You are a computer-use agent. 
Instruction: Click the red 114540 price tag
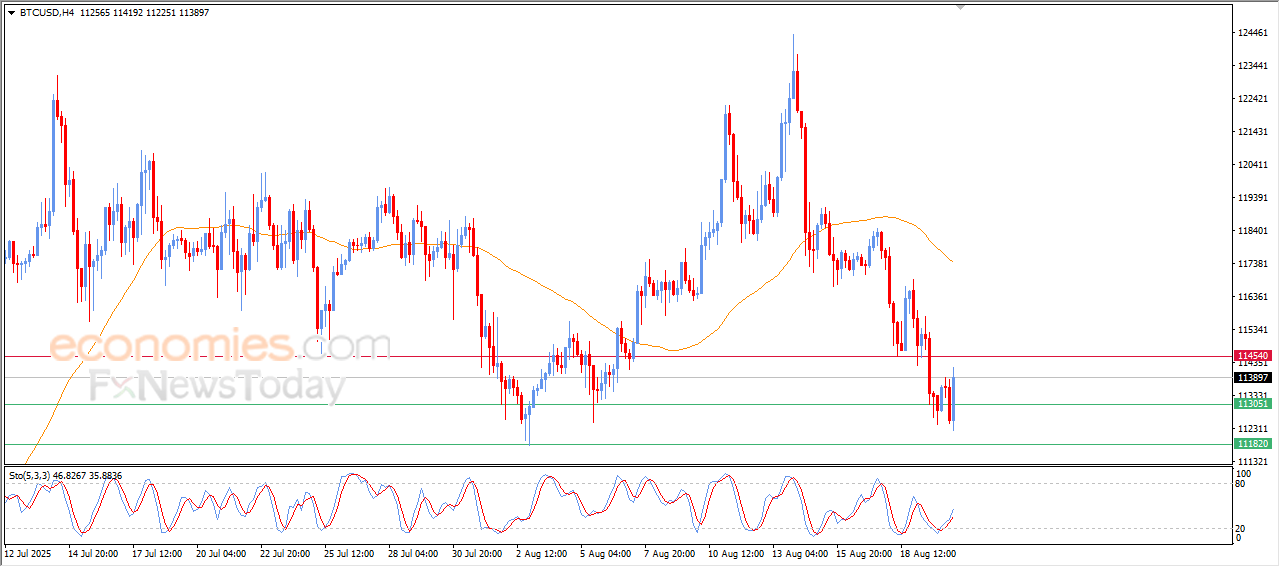(1253, 356)
